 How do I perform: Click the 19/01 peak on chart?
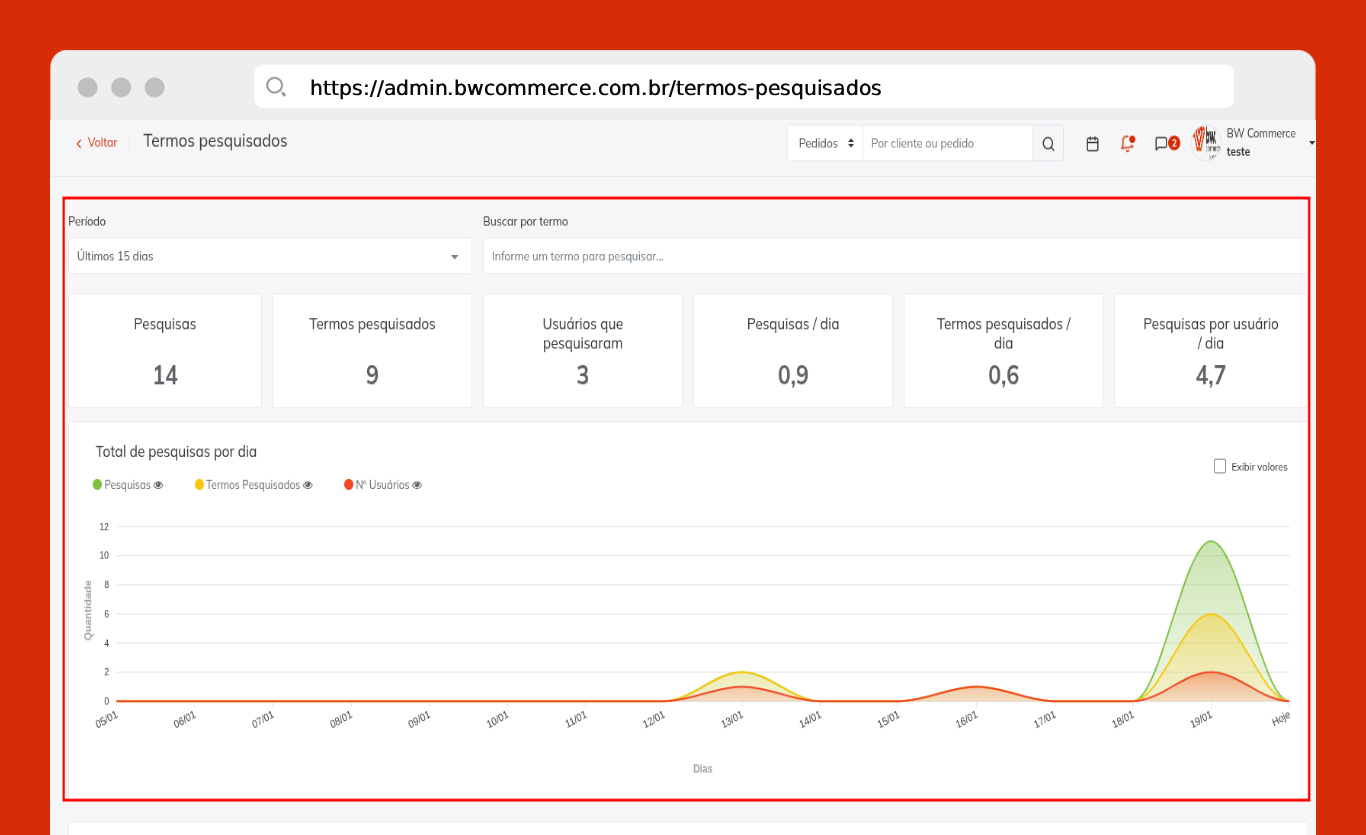pyautogui.click(x=1211, y=542)
